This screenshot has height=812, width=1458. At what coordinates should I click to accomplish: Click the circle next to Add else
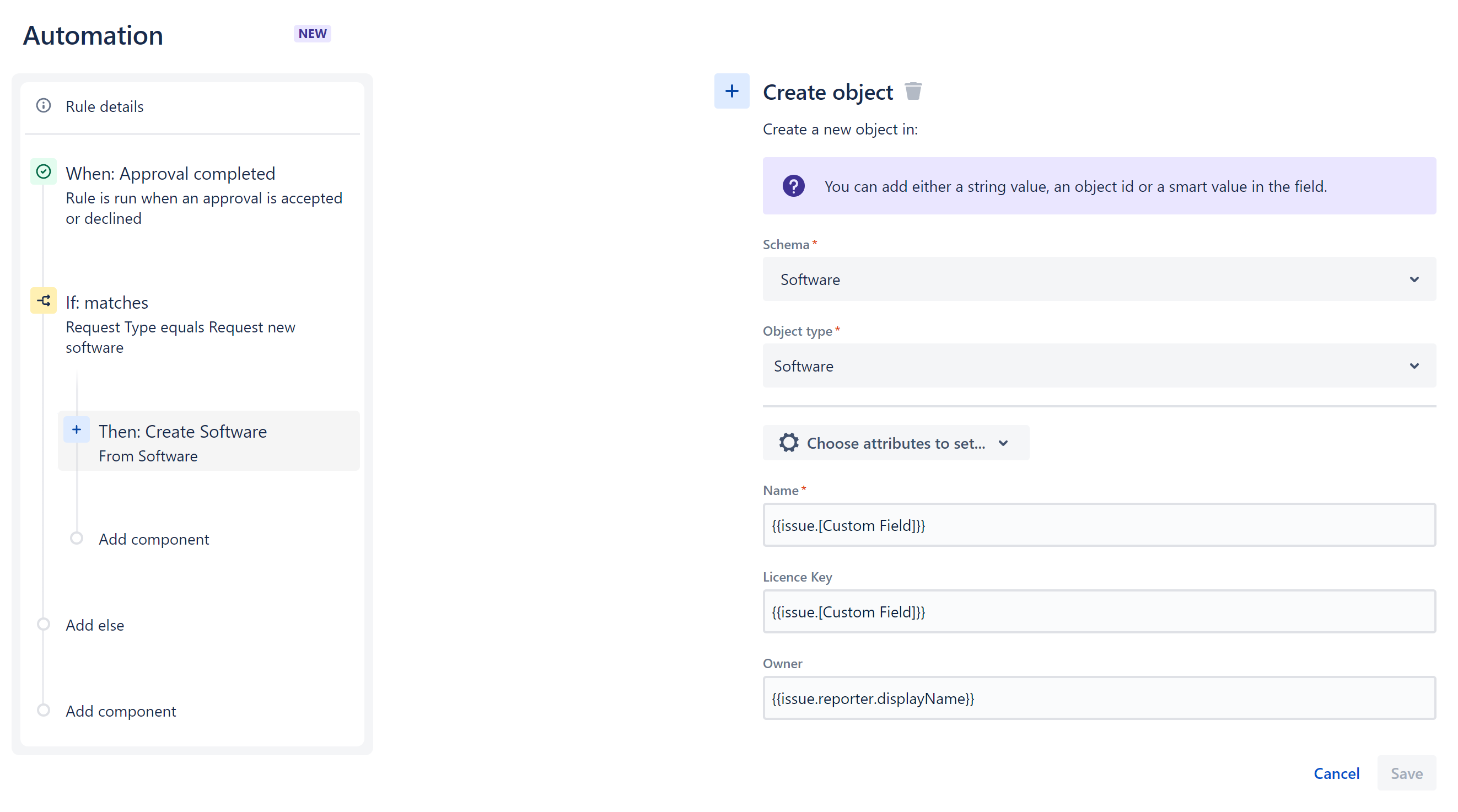[43, 623]
